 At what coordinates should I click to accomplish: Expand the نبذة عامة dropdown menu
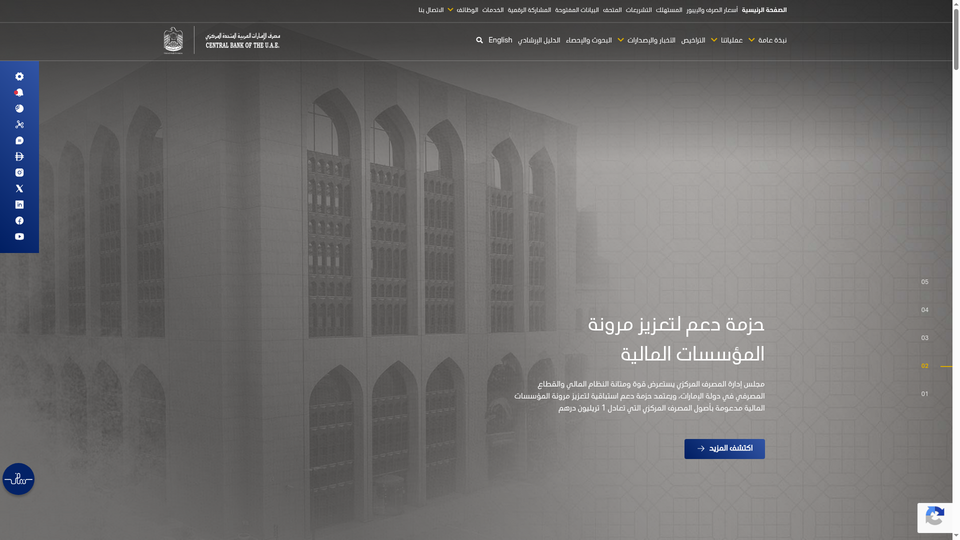pyautogui.click(x=767, y=41)
